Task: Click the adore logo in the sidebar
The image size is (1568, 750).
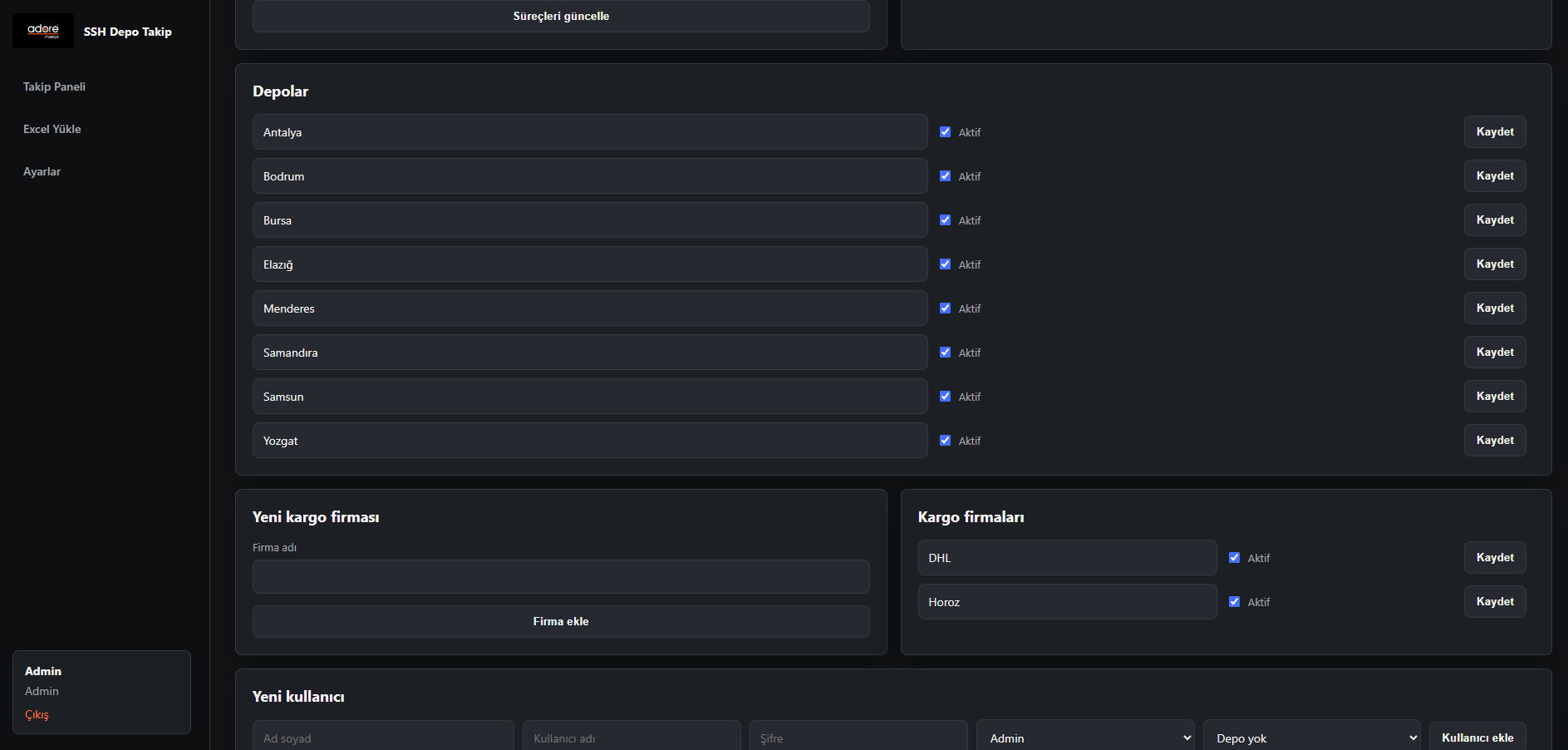Action: 43,31
